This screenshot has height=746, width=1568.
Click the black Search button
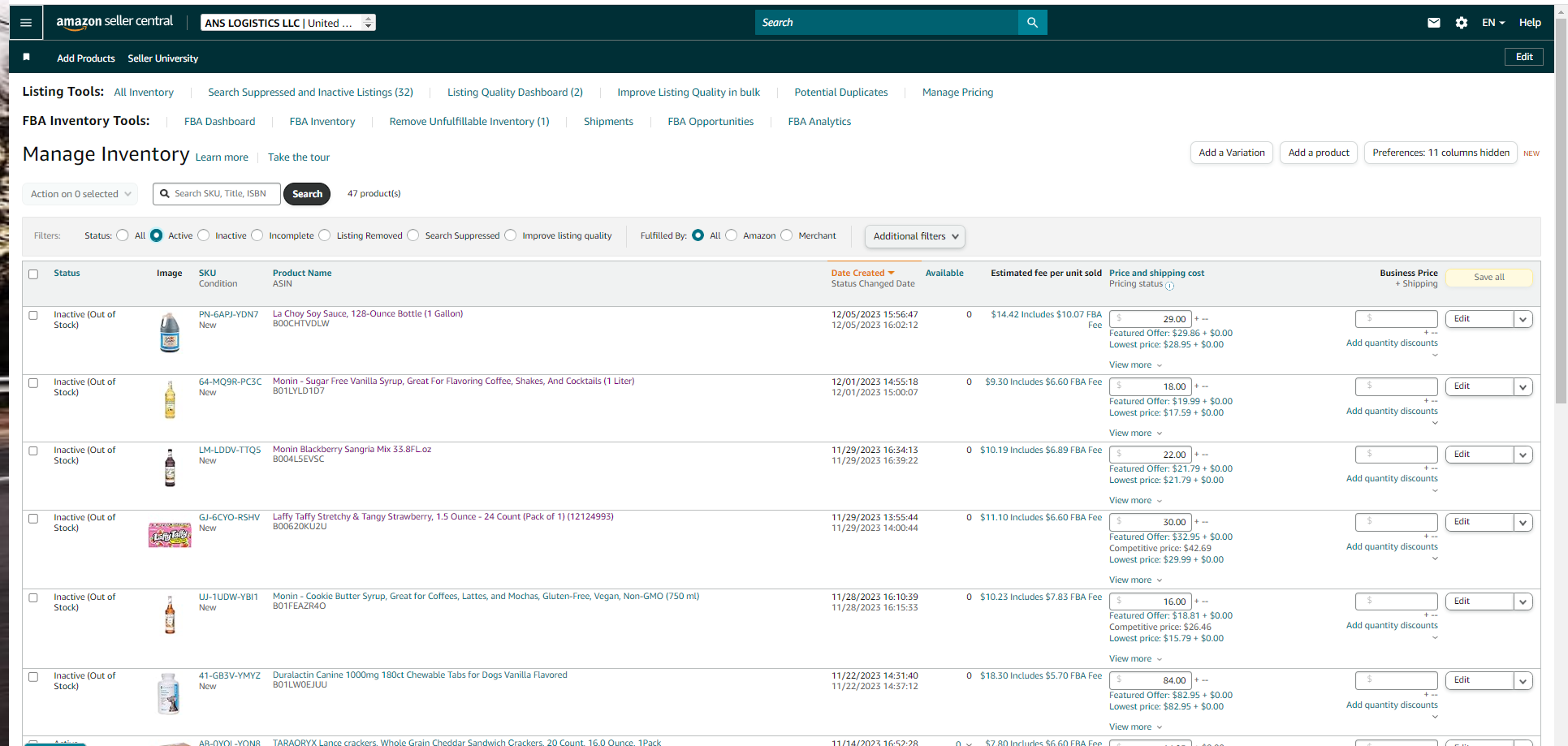click(307, 194)
